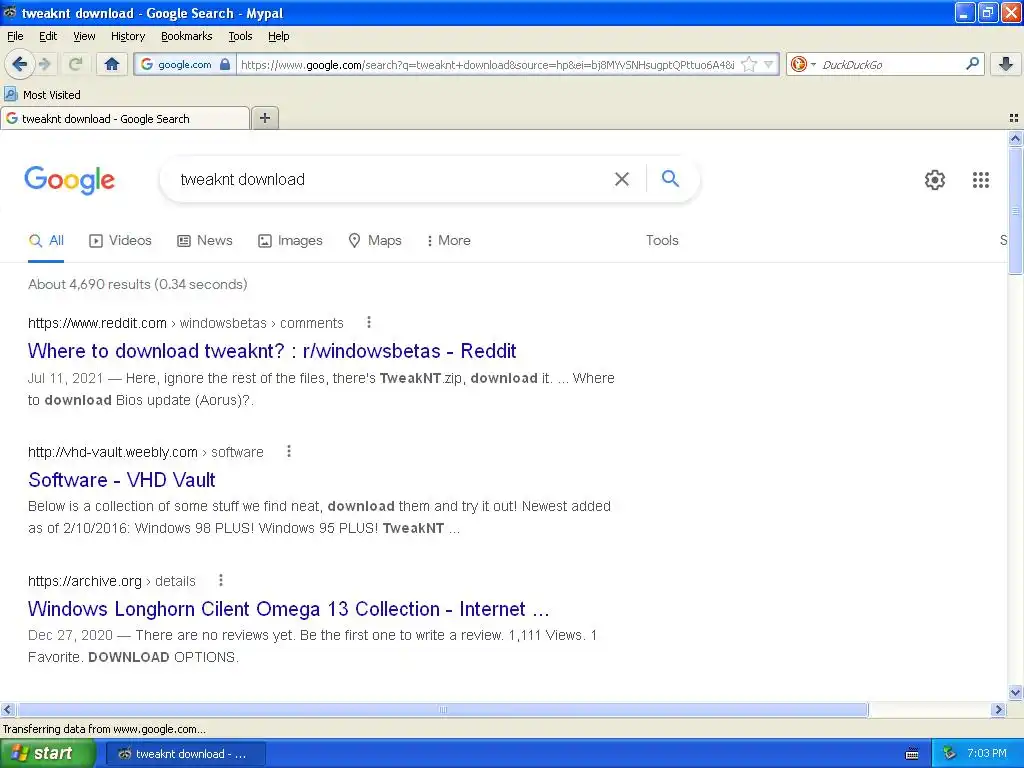Open the Help menu

pyautogui.click(x=278, y=36)
